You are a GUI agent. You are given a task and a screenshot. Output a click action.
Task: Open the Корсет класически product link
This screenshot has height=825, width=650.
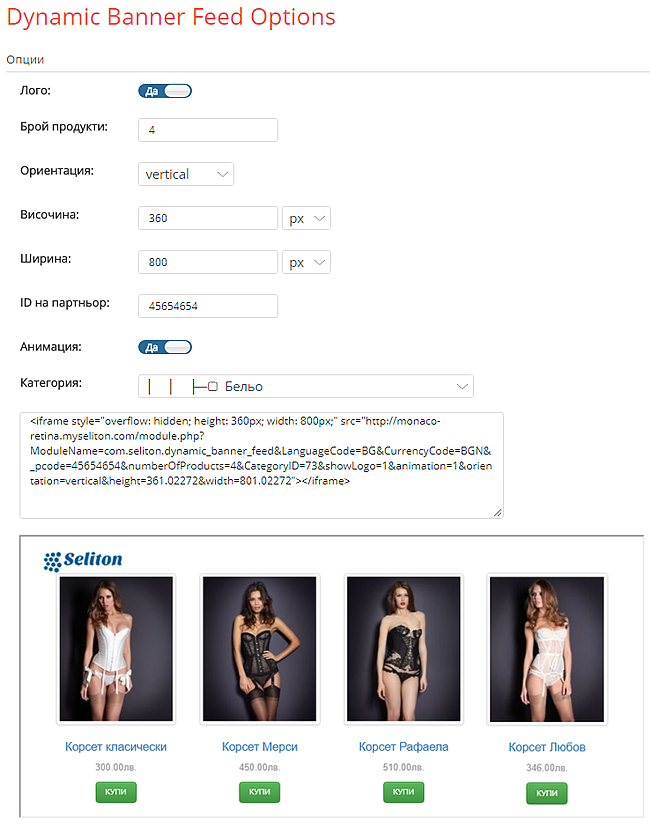pyautogui.click(x=116, y=747)
